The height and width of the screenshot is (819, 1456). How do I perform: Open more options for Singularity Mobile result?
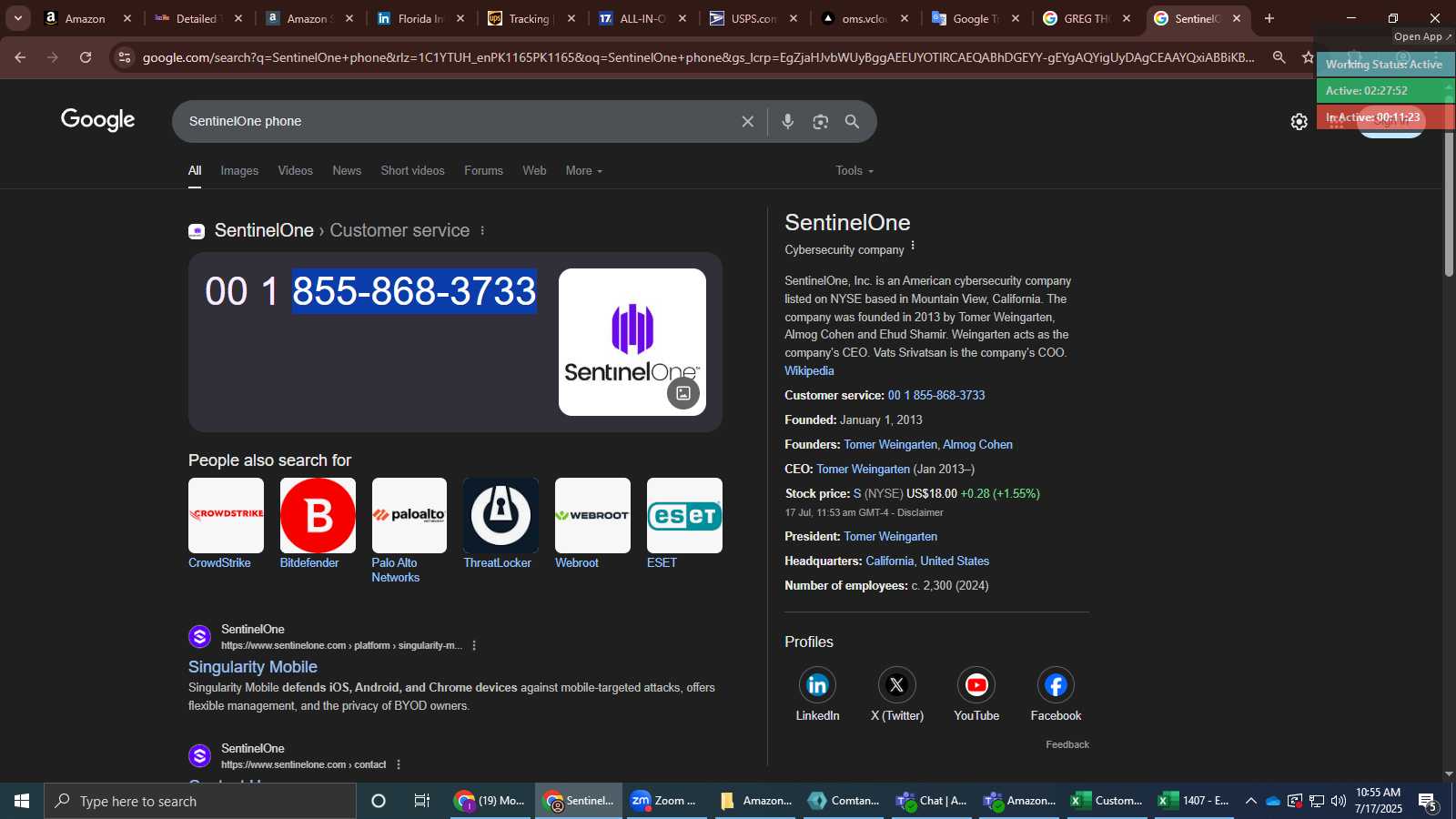click(x=474, y=645)
